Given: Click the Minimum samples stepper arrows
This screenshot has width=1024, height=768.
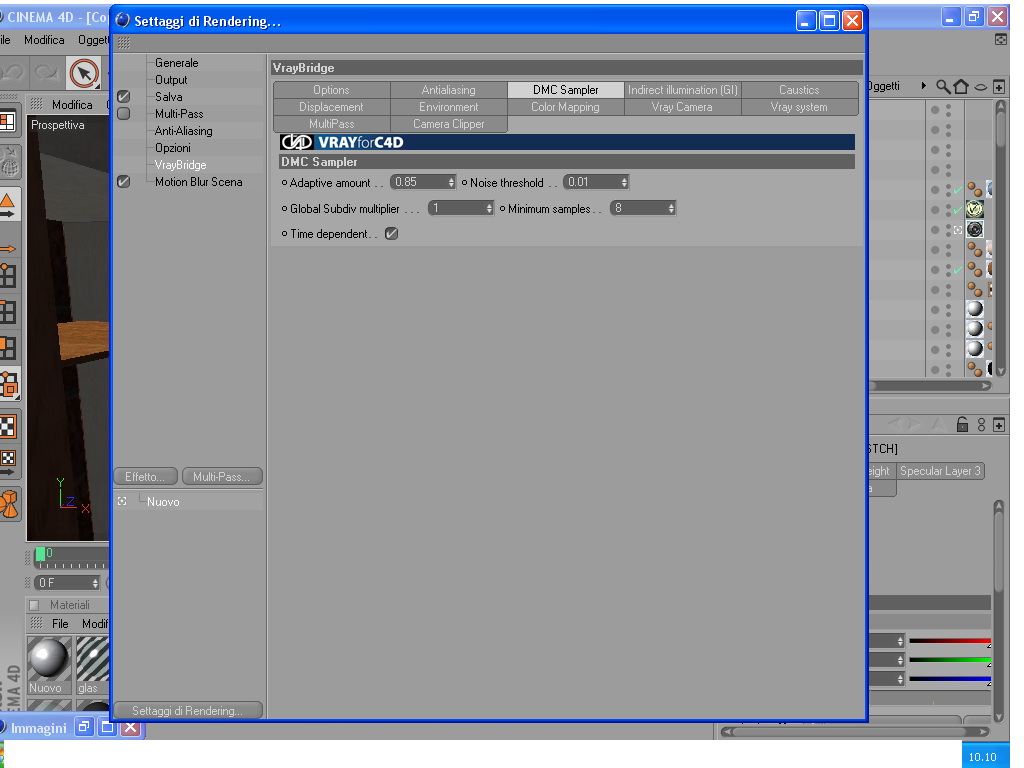Looking at the screenshot, I should tap(671, 208).
